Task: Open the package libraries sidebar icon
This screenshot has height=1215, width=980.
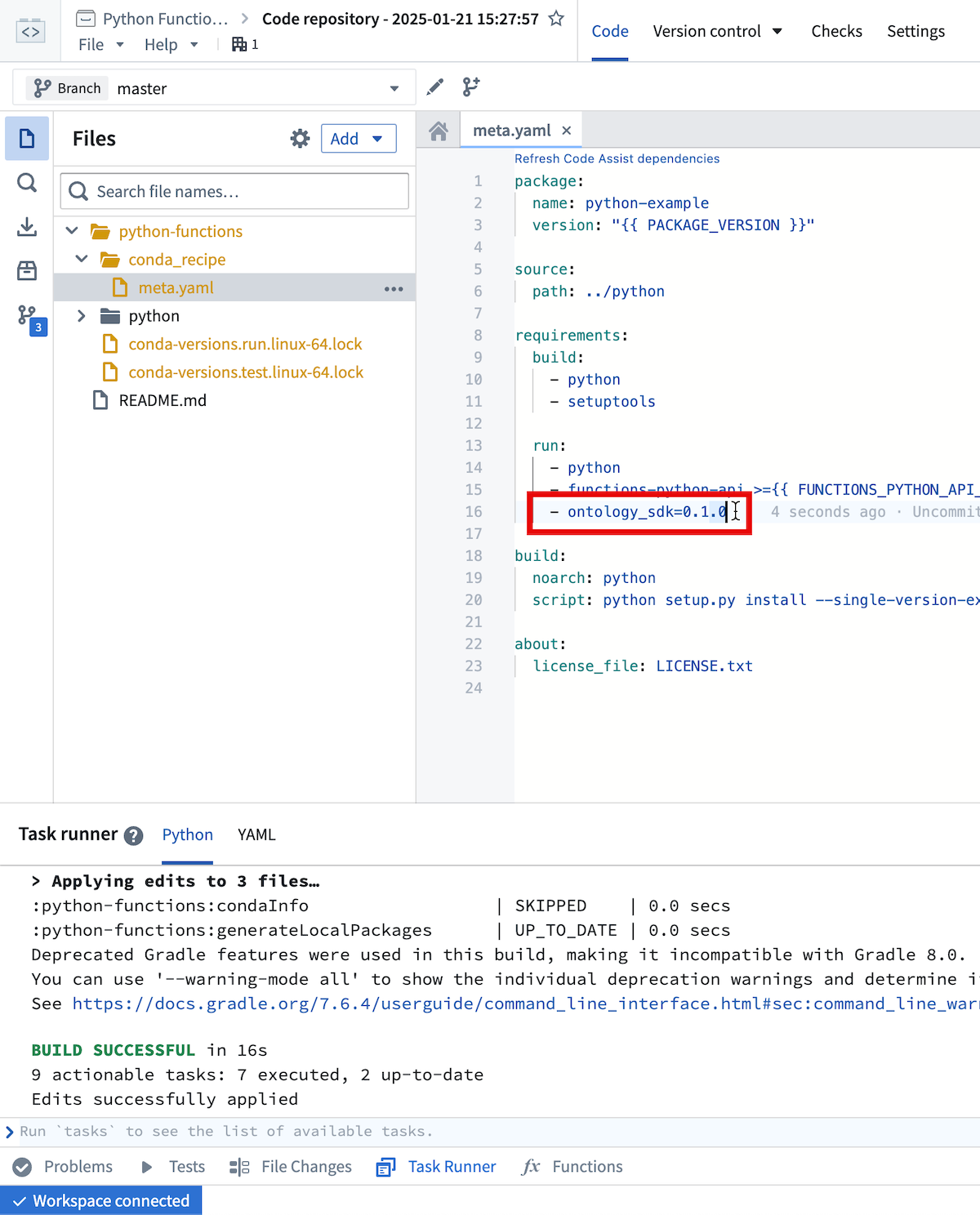Action: (x=27, y=270)
